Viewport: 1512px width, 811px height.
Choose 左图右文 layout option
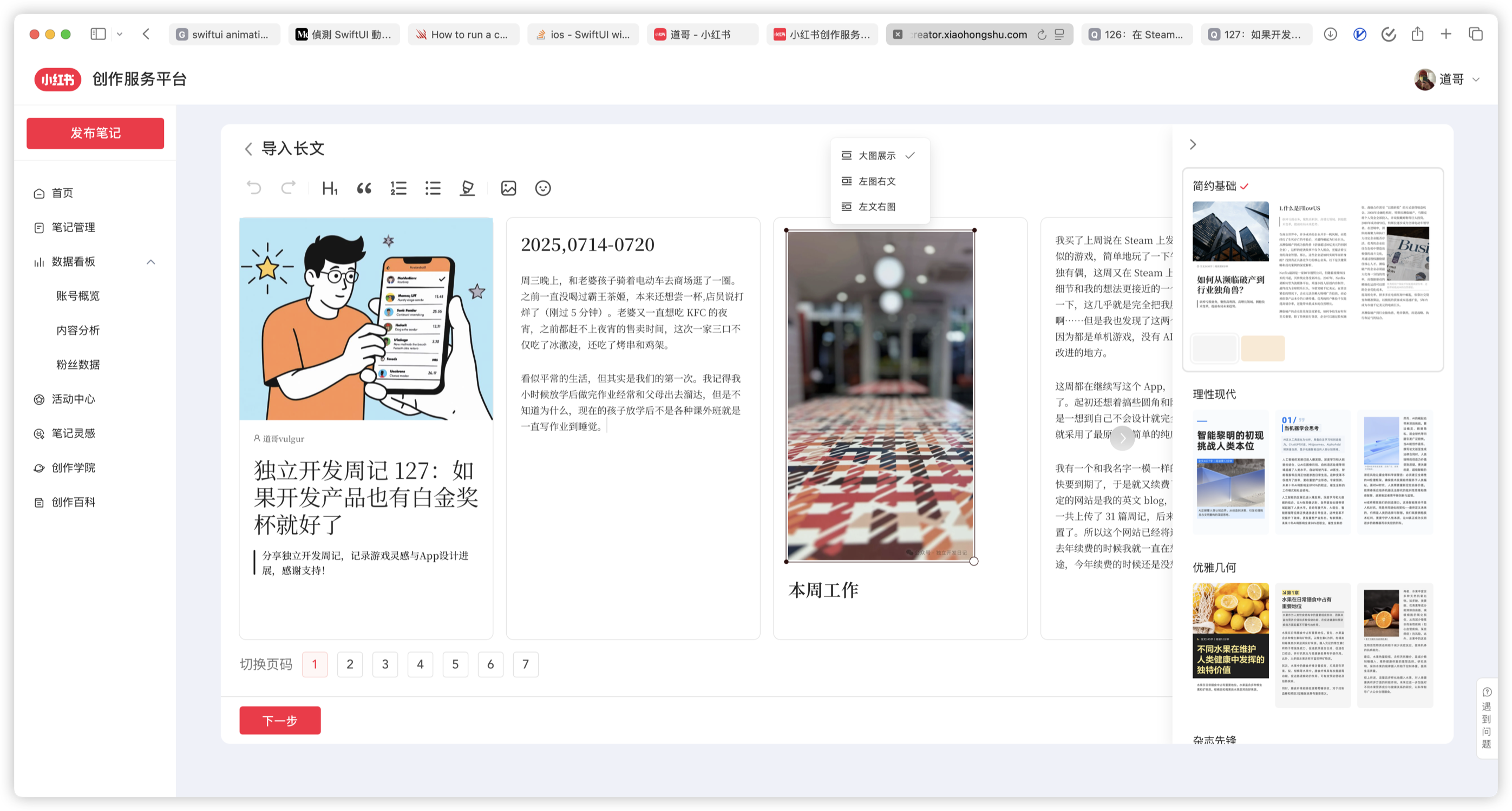[877, 181]
